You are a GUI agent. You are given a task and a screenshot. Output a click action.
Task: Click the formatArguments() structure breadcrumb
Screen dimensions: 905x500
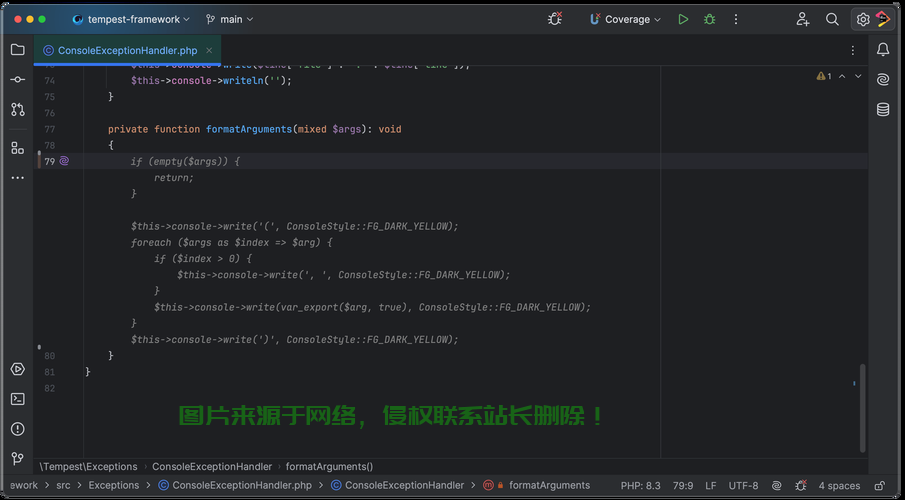(329, 467)
